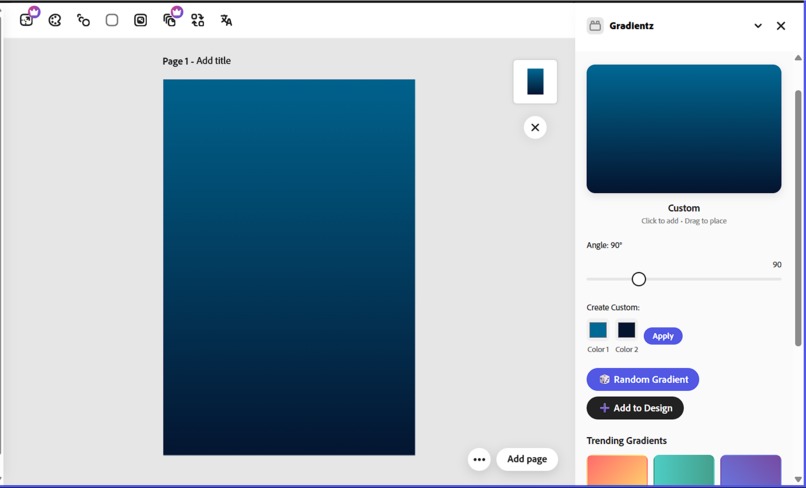Screen dimensions: 806x488
Task: Select the teal trending gradient
Action: 684,470
